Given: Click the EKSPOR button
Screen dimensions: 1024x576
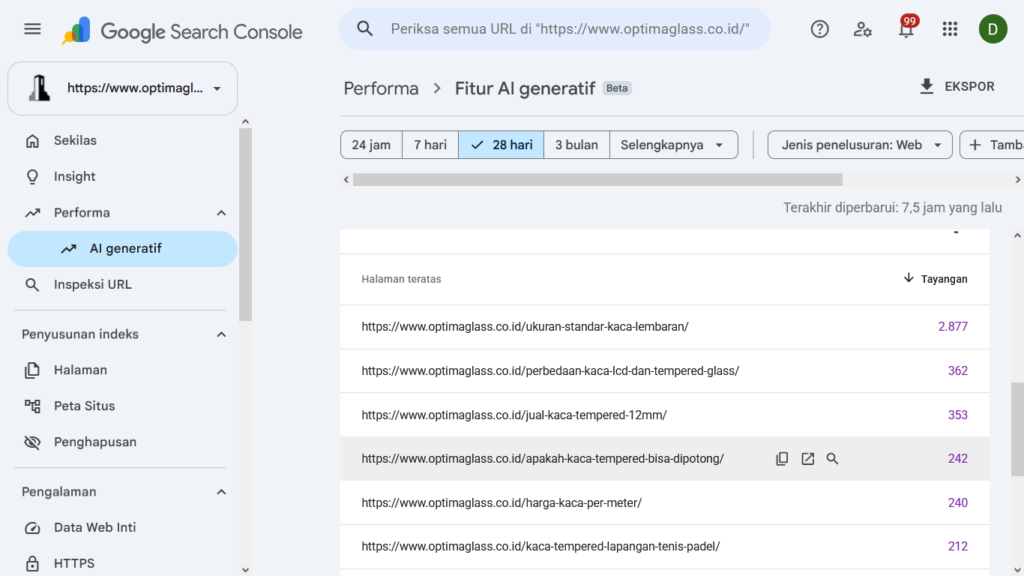Looking at the screenshot, I should pos(957,87).
